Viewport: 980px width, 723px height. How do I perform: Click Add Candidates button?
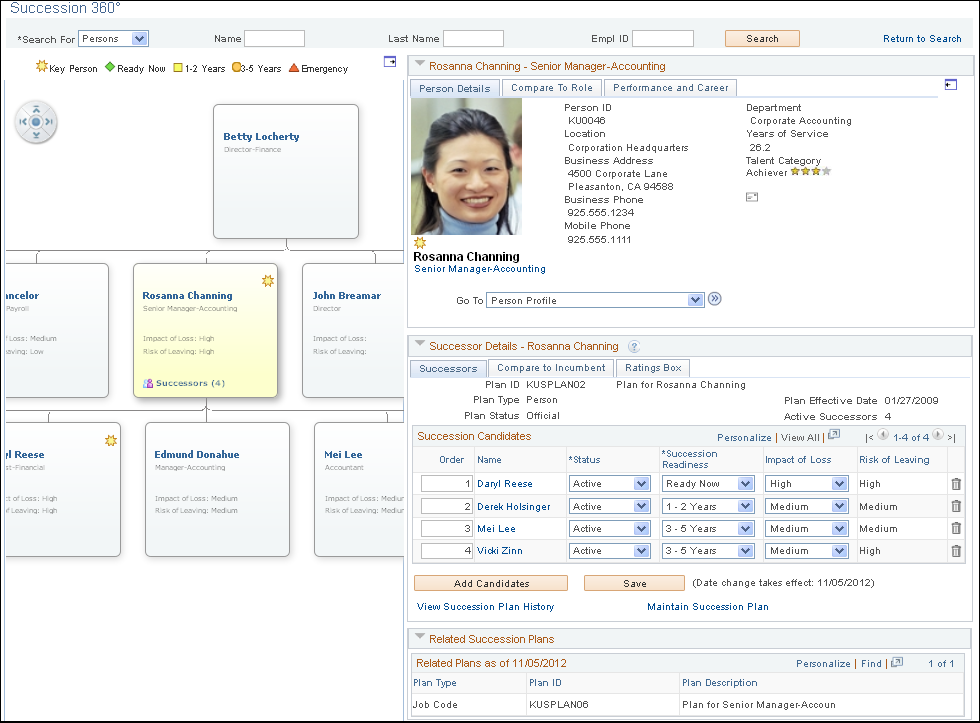coord(491,583)
